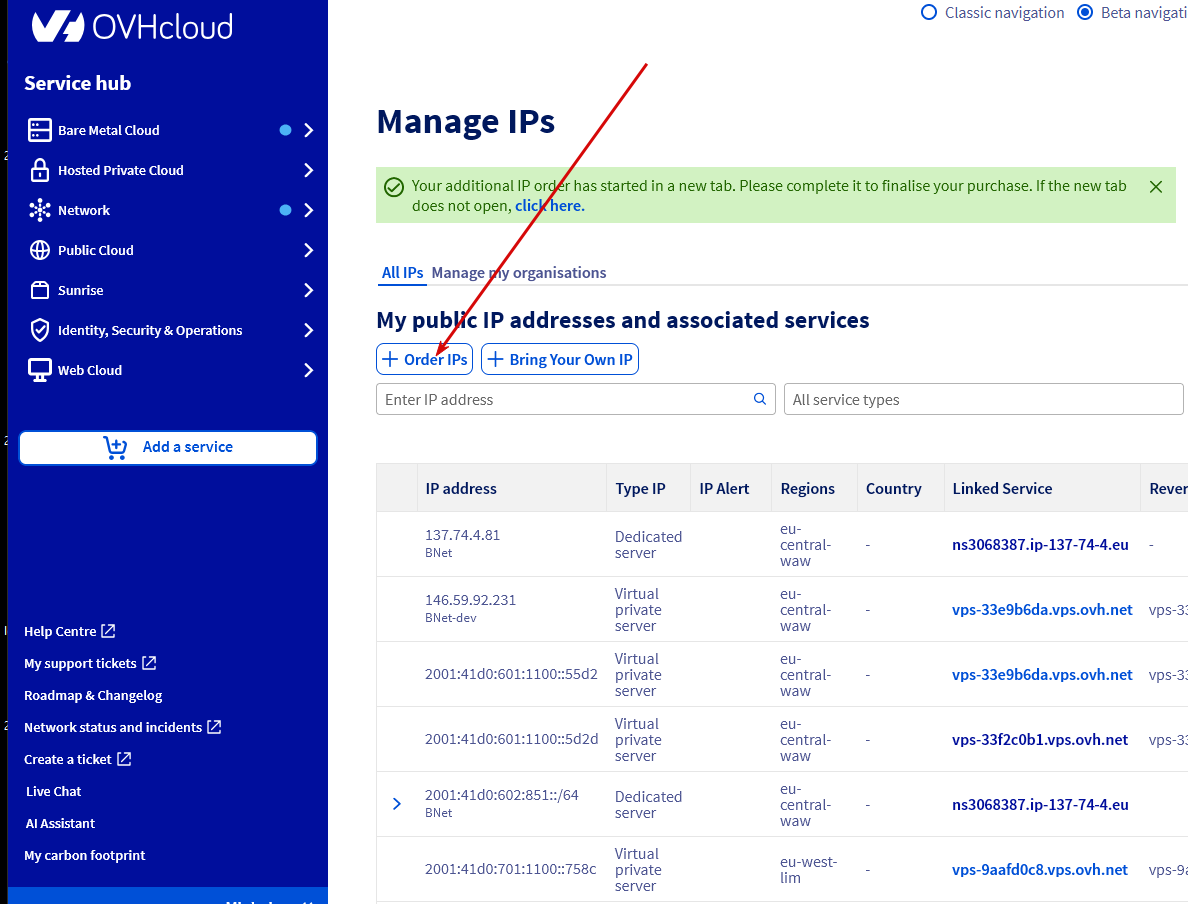Screen dimensions: 1188x904
Task: Open My carbon footprint link
Action: pos(85,855)
